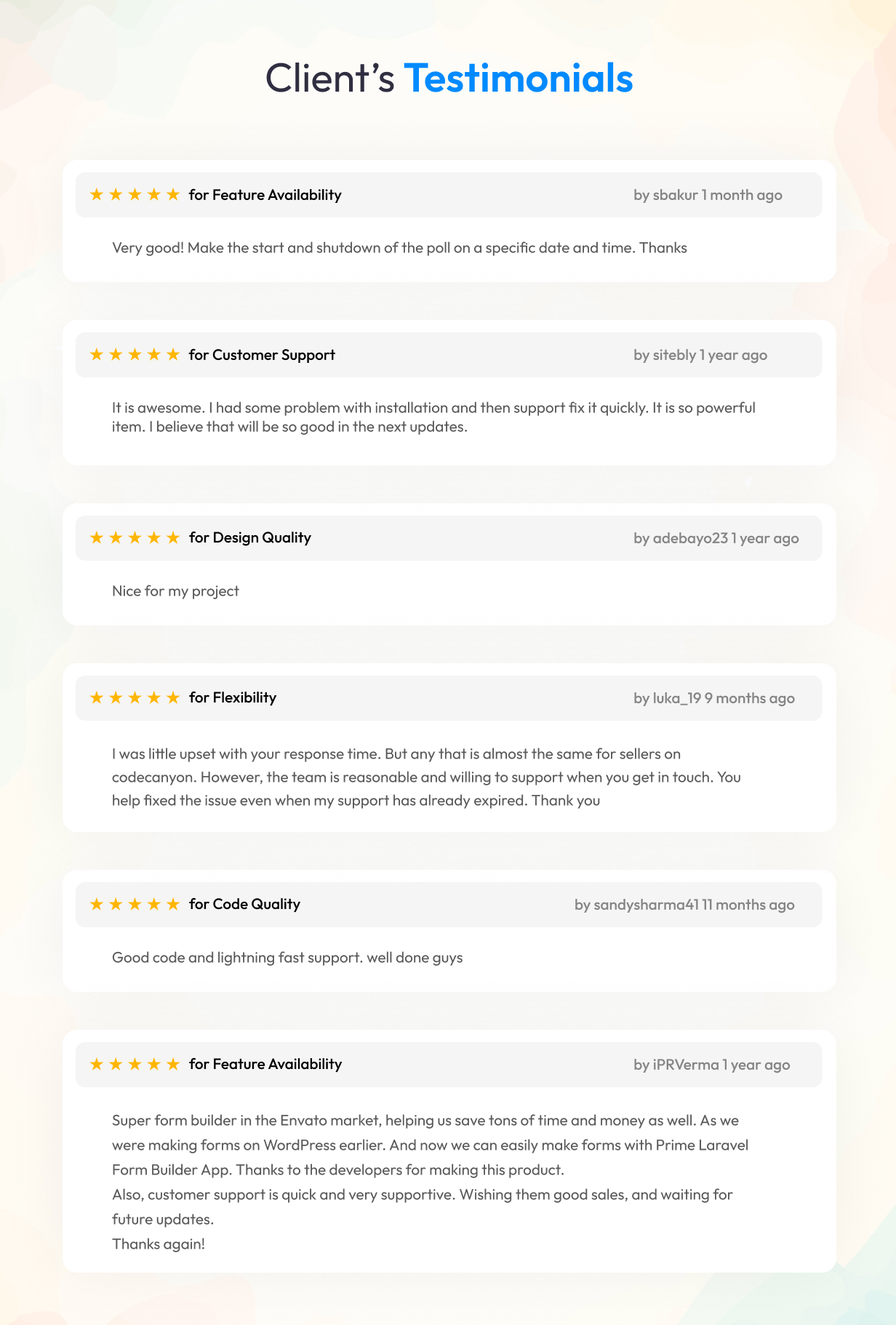
Task: Click the 'for Code Quality' label
Action: 244,904
